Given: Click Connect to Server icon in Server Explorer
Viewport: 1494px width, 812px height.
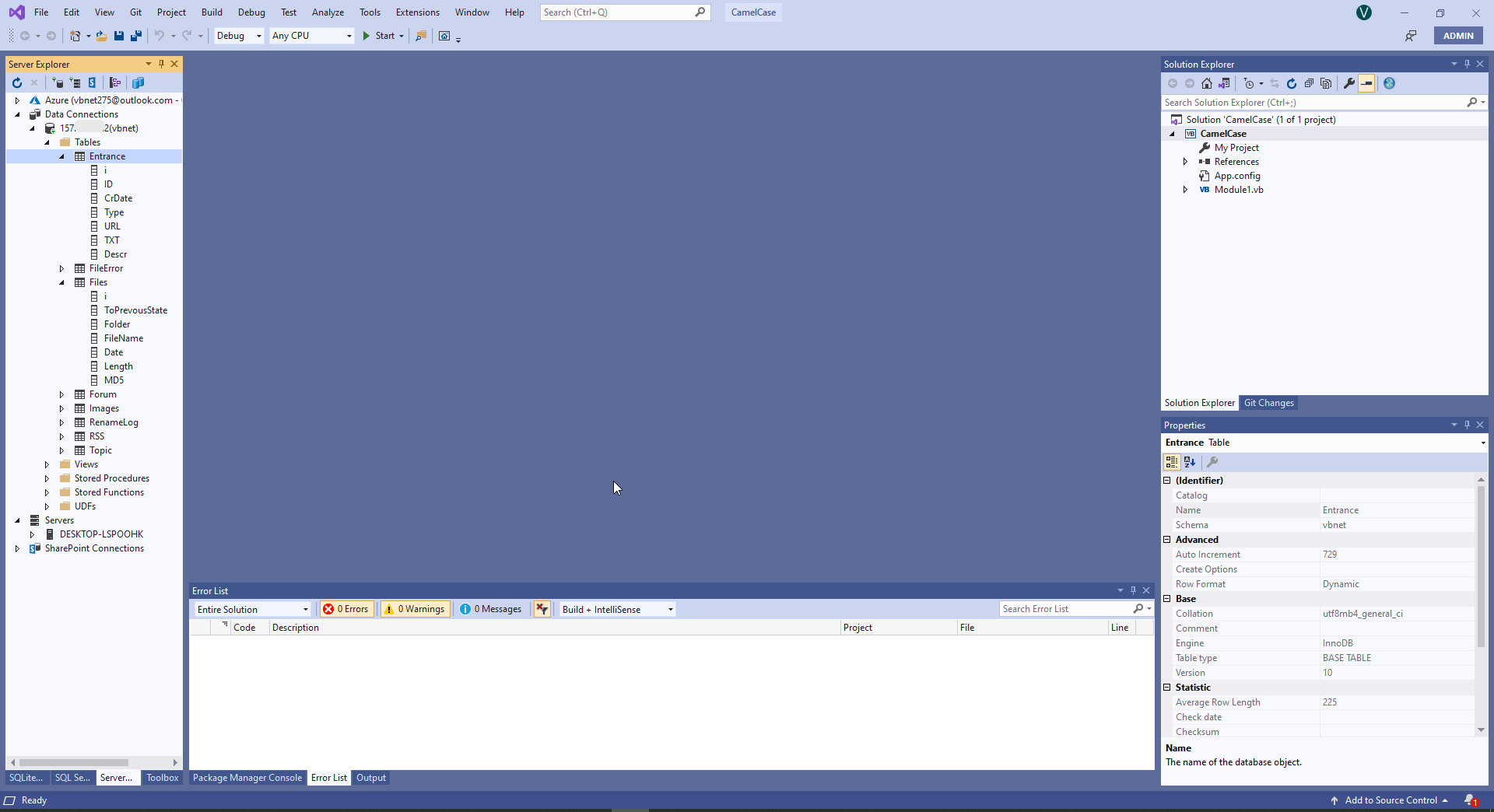Looking at the screenshot, I should click(75, 82).
